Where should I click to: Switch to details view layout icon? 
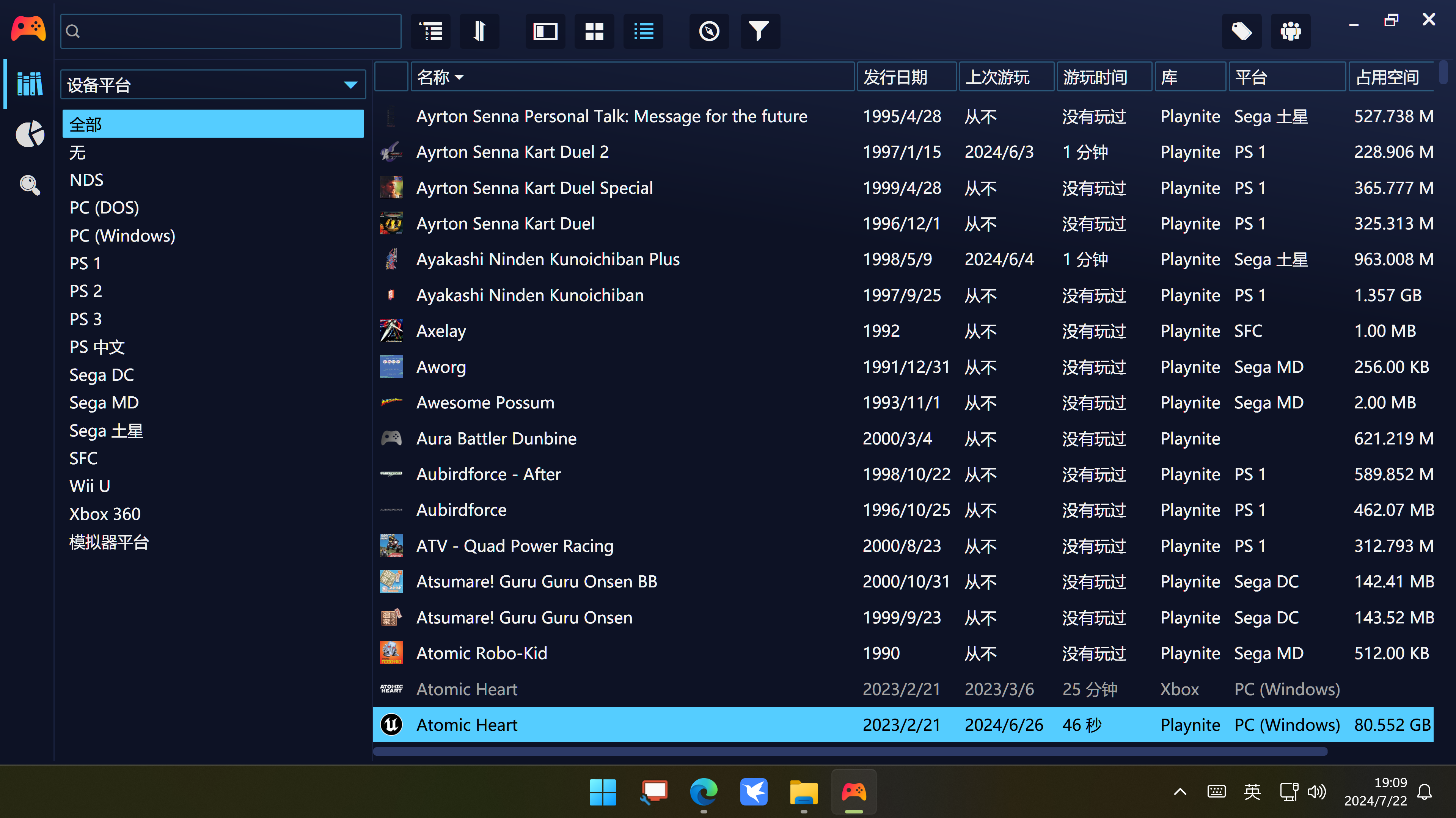pyautogui.click(x=545, y=31)
